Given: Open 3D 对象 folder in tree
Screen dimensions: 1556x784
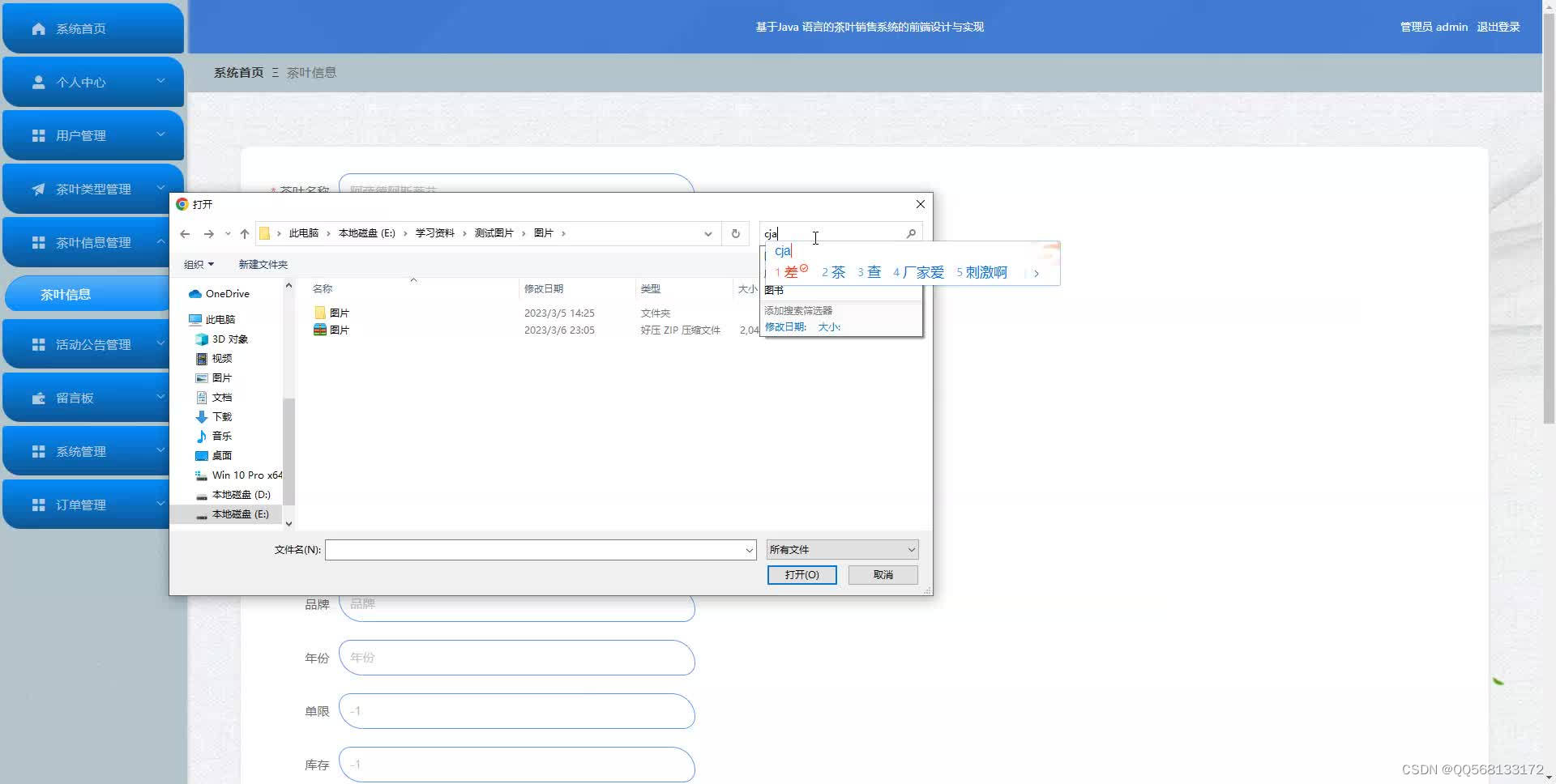Looking at the screenshot, I should (222, 339).
